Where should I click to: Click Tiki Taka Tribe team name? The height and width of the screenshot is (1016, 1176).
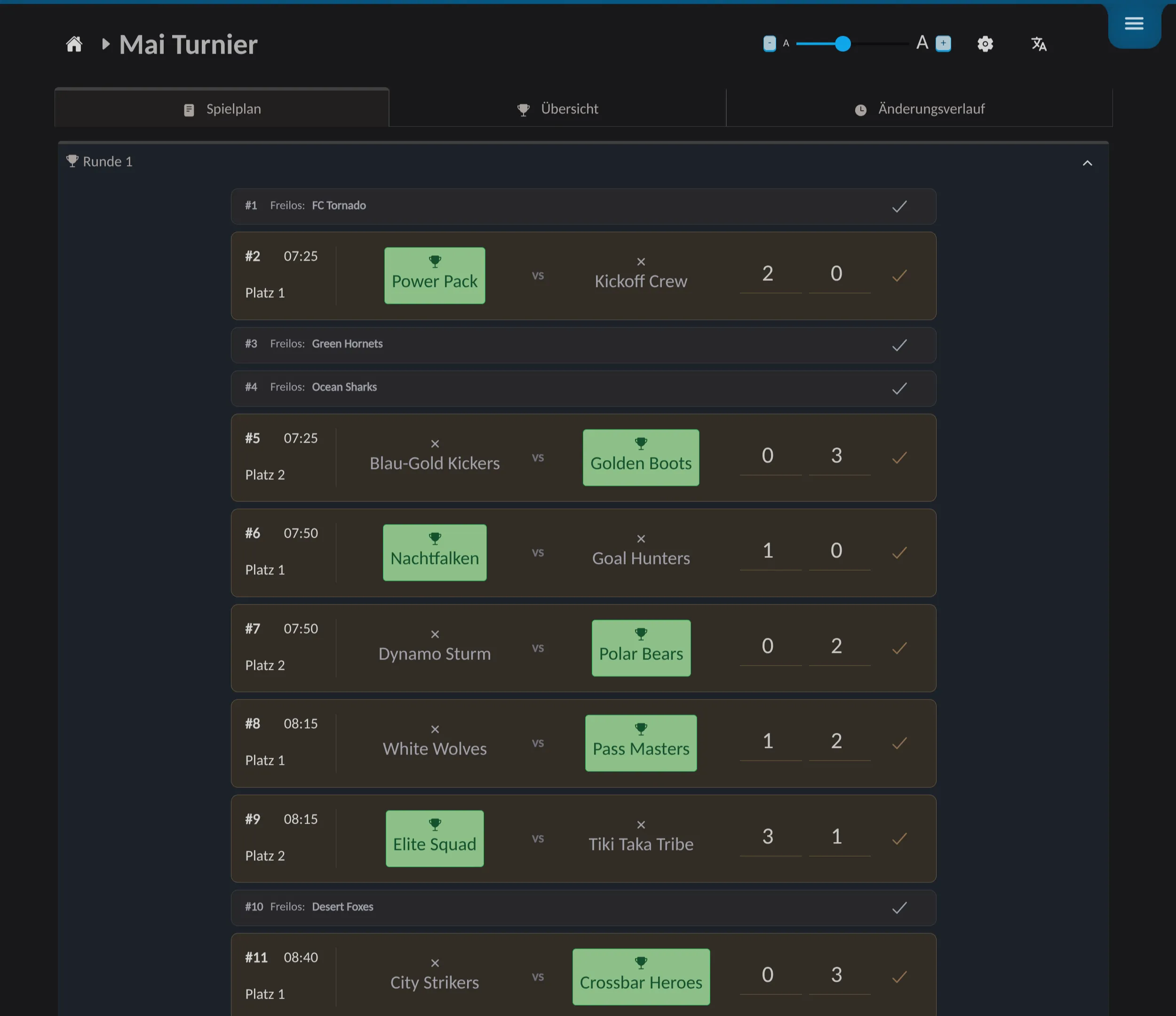641,845
